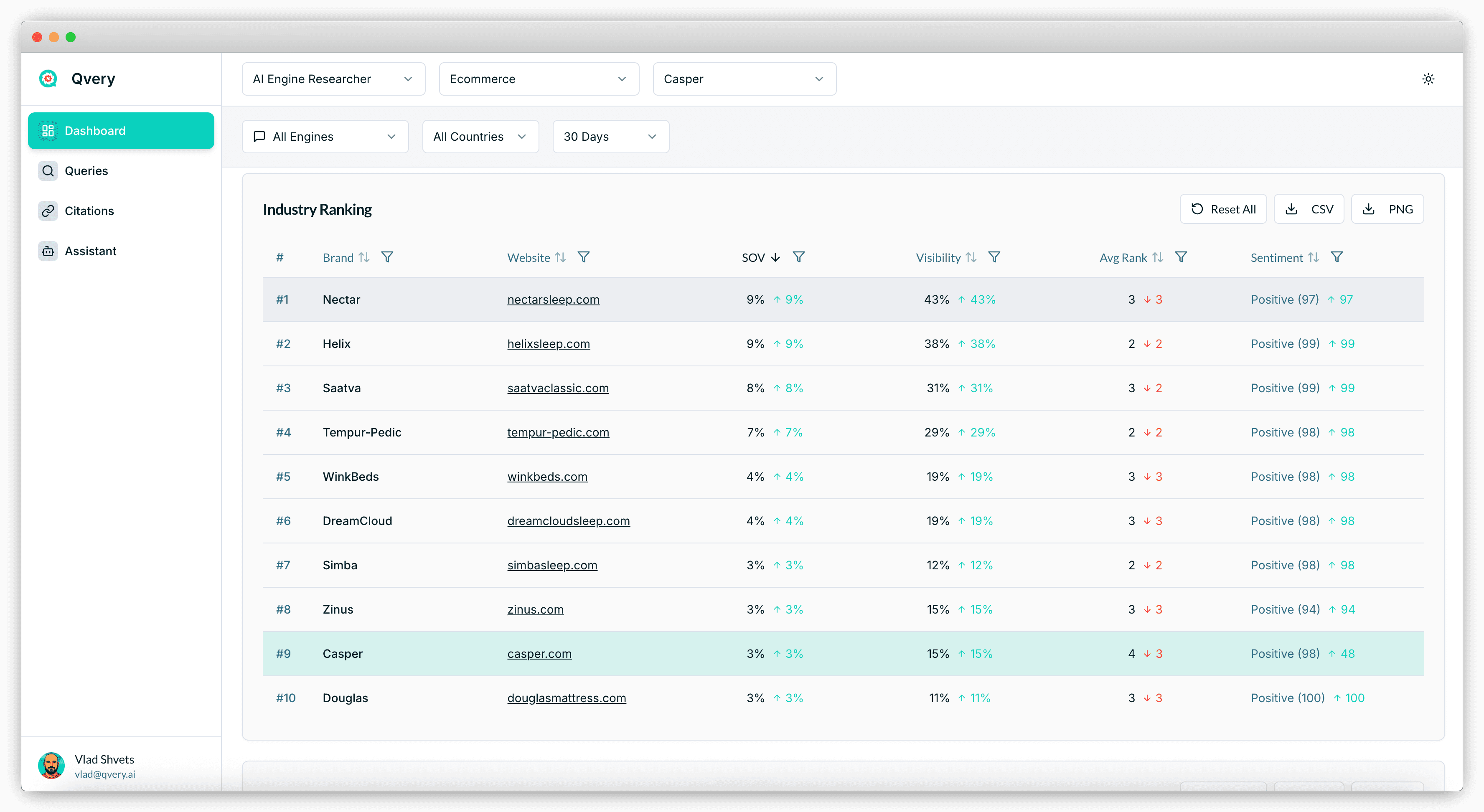1484x812 pixels.
Task: Click the Positive (94) sentiment for Zinus
Action: (x=1285, y=610)
